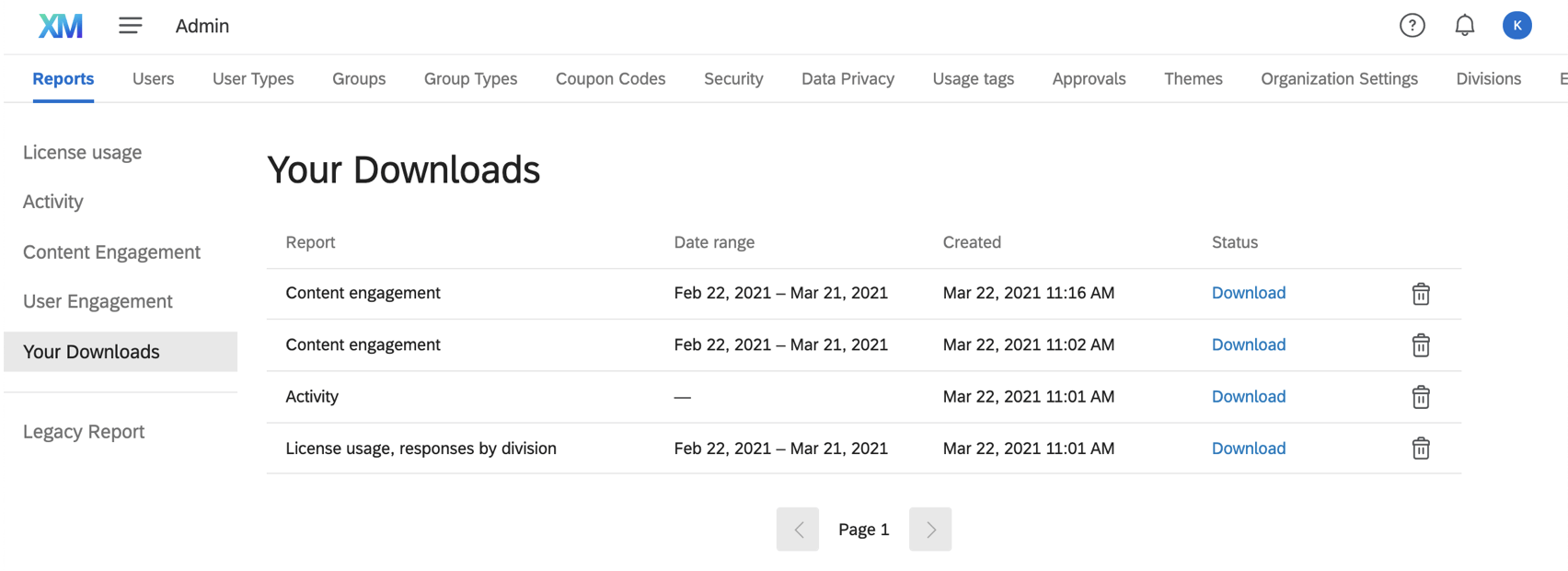This screenshot has height=571, width=1568.
Task: Delete the 11:16 AM Content engagement report
Action: 1421,294
